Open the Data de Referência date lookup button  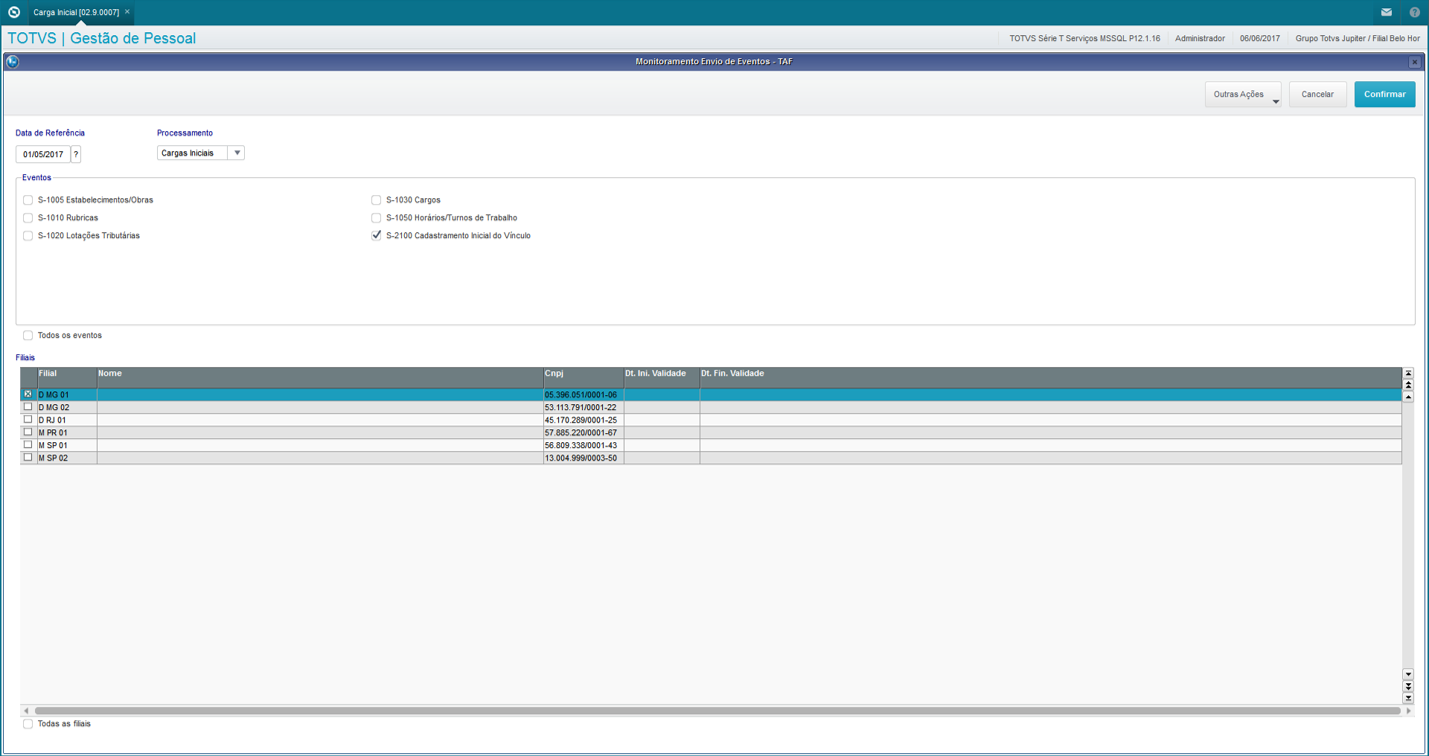coord(76,154)
